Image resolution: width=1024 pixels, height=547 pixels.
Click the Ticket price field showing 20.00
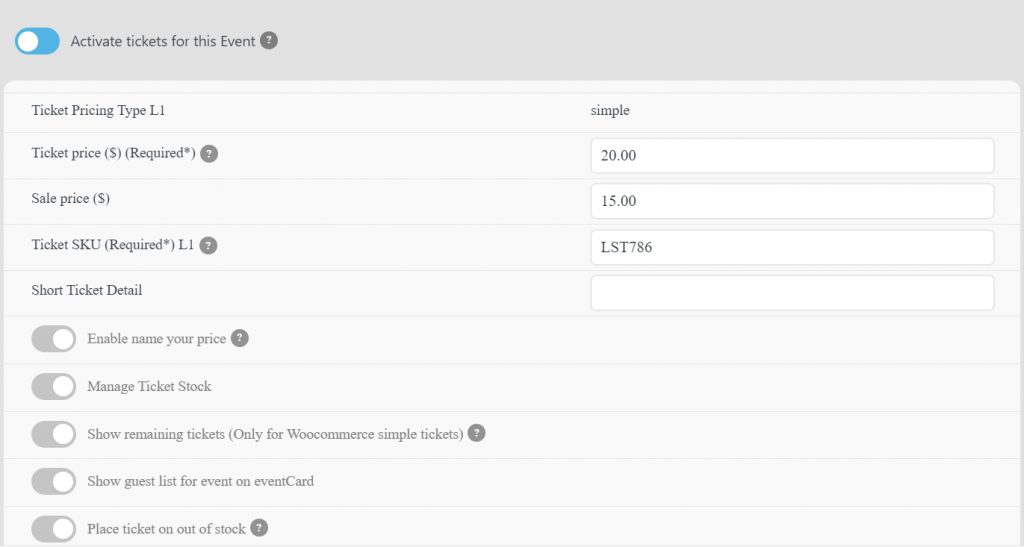792,155
